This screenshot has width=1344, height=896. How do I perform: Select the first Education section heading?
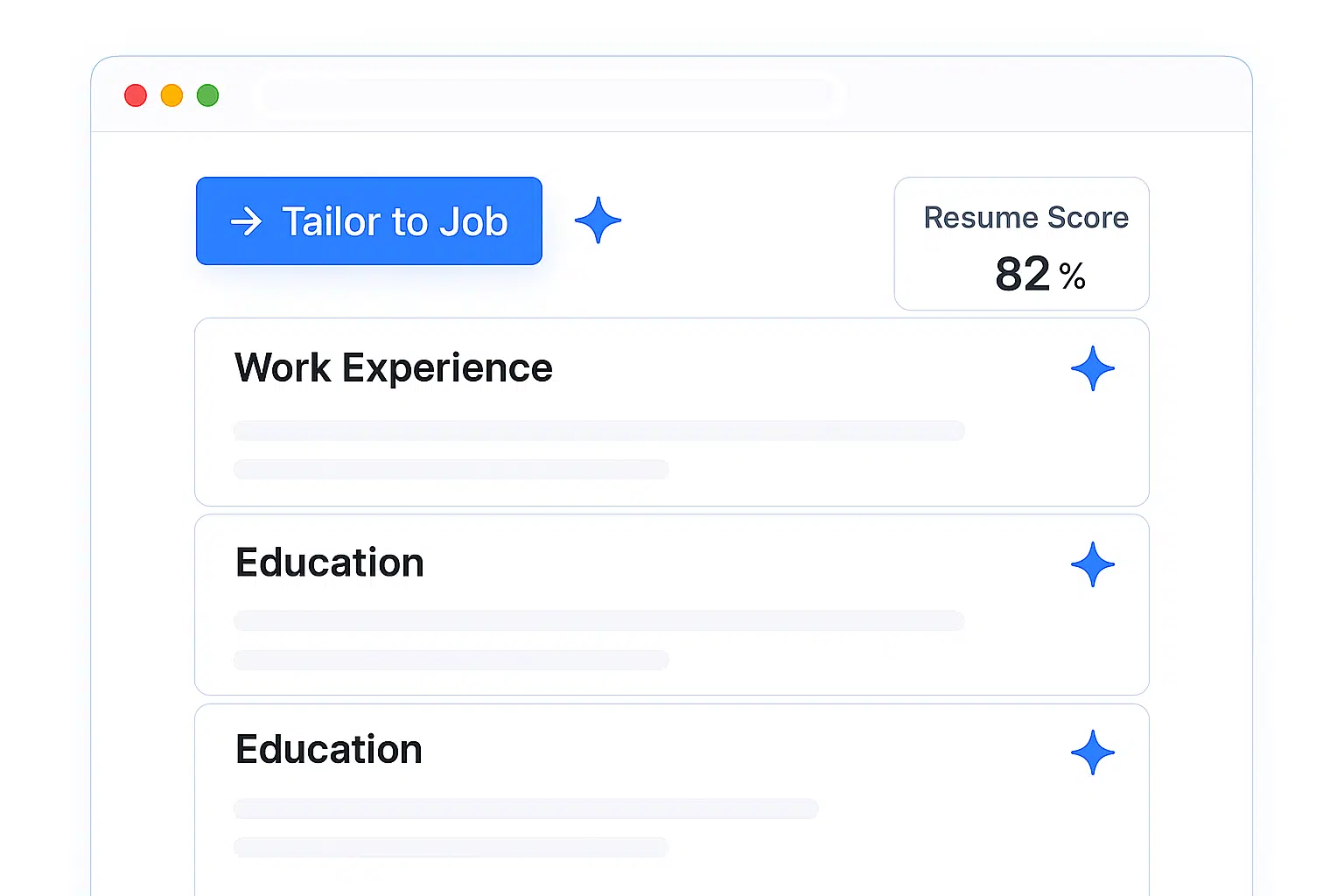click(329, 563)
